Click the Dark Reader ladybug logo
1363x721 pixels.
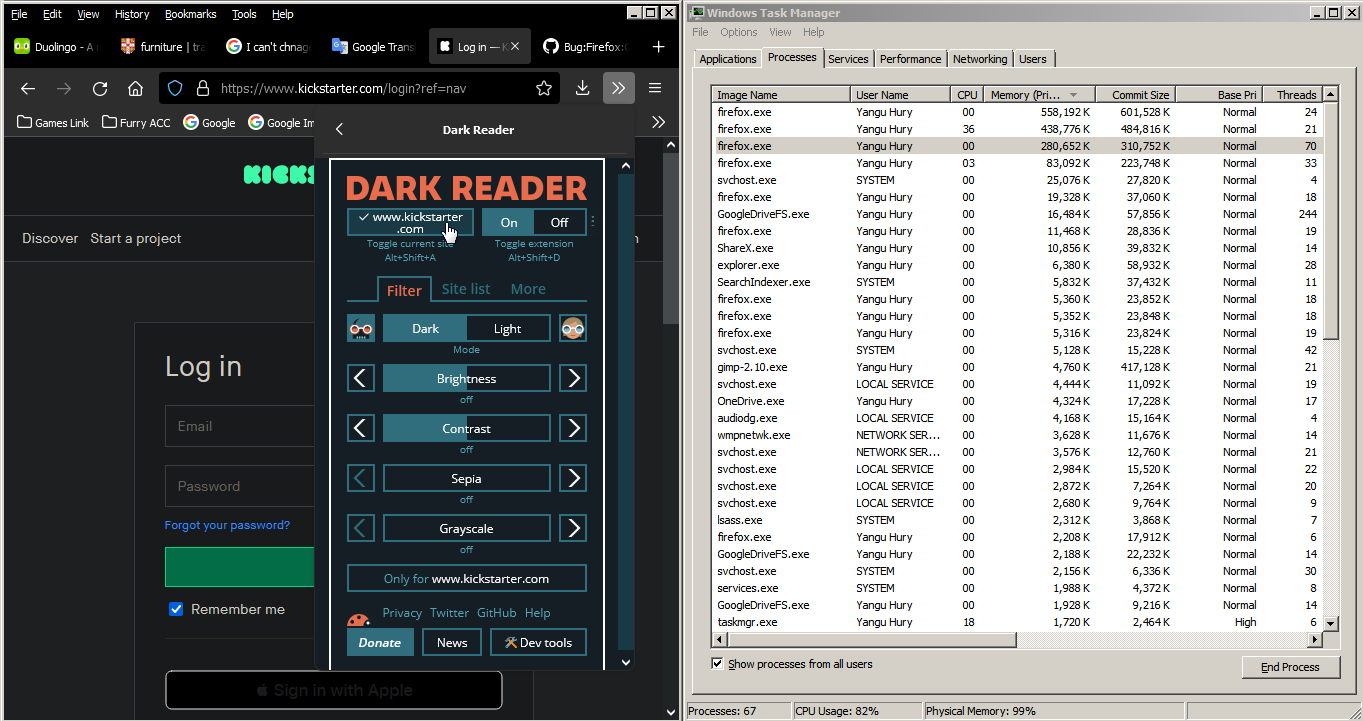pos(359,619)
